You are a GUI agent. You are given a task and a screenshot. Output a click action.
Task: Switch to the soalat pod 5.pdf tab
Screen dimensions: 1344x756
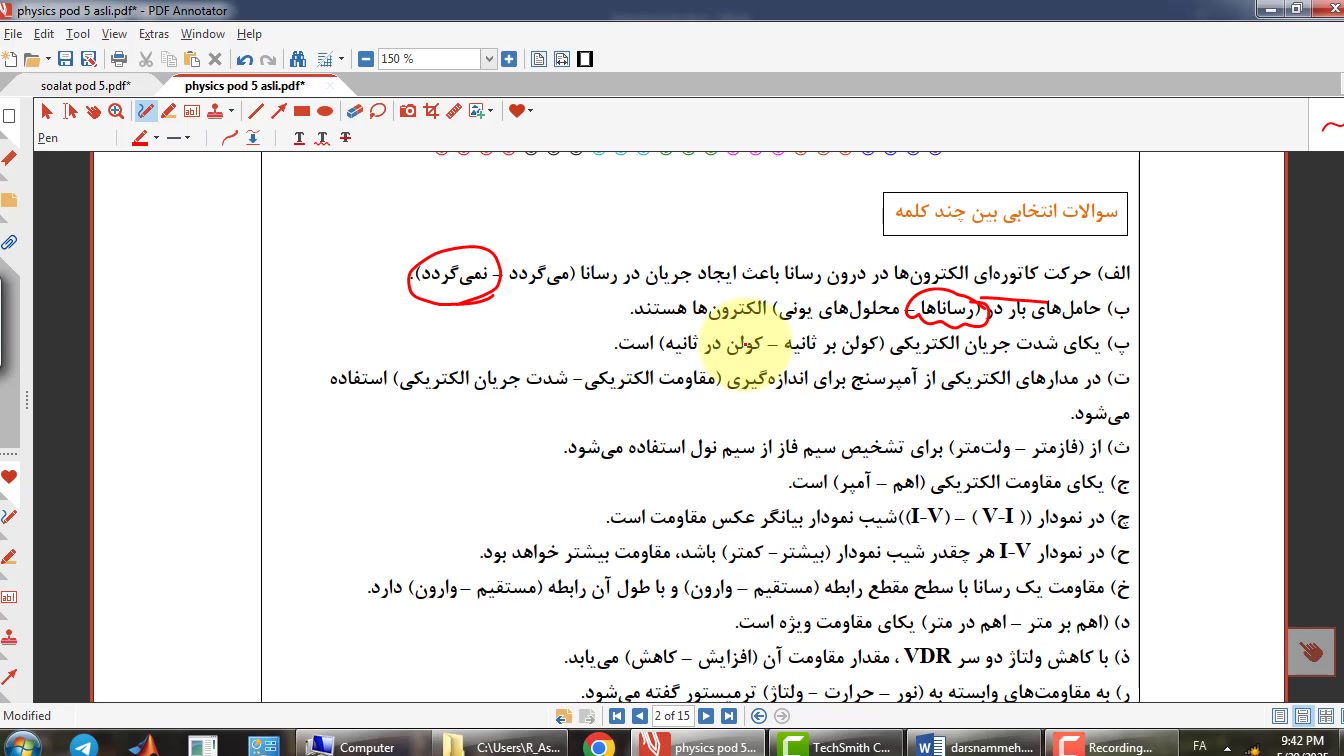coord(85,86)
